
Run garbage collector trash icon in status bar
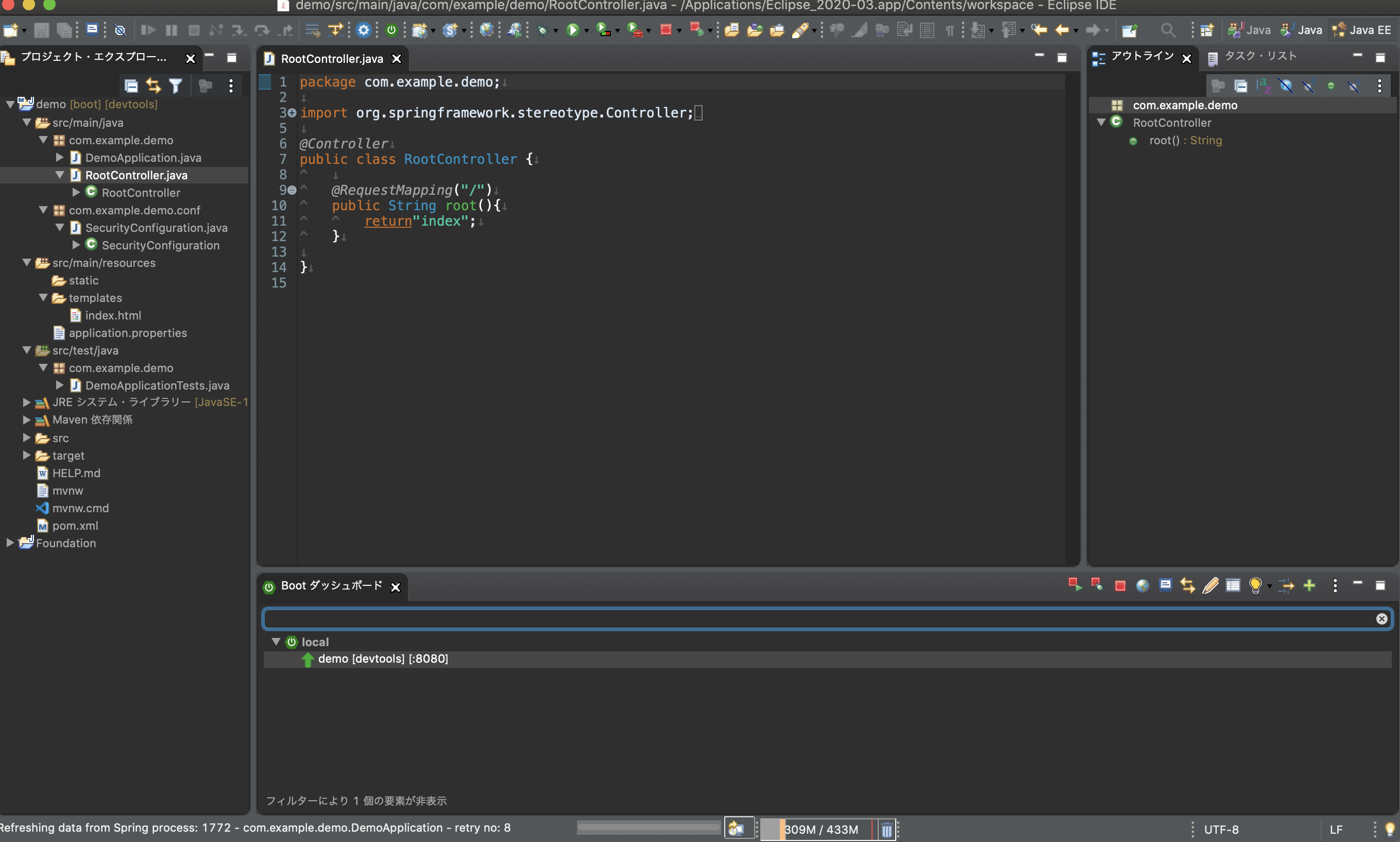click(x=886, y=830)
